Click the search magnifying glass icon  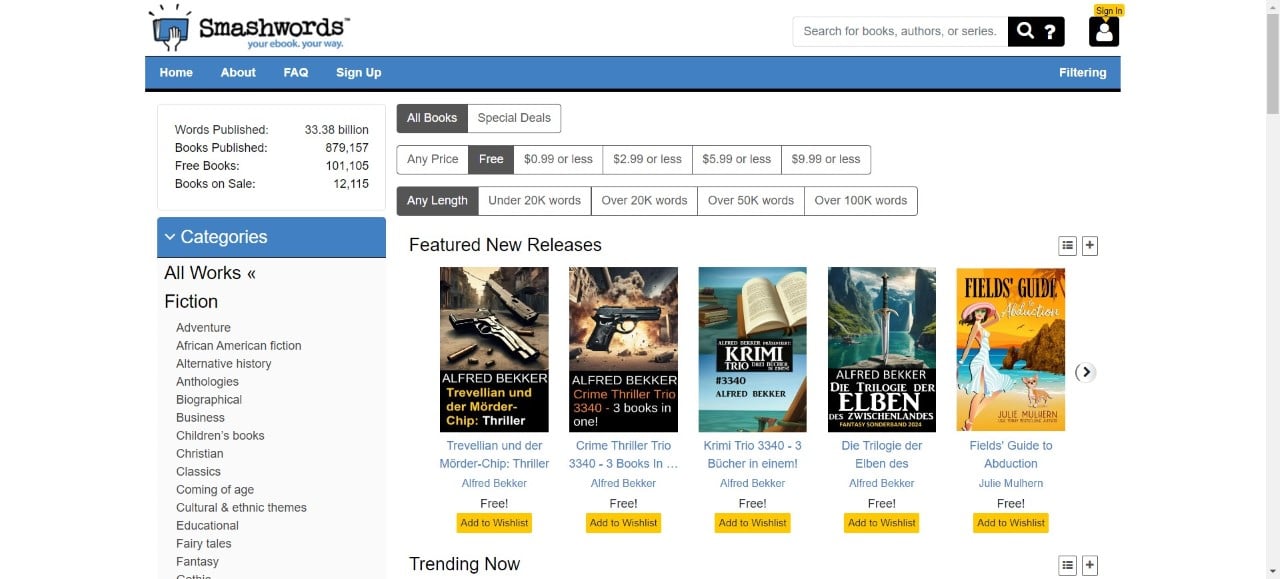tap(1025, 31)
